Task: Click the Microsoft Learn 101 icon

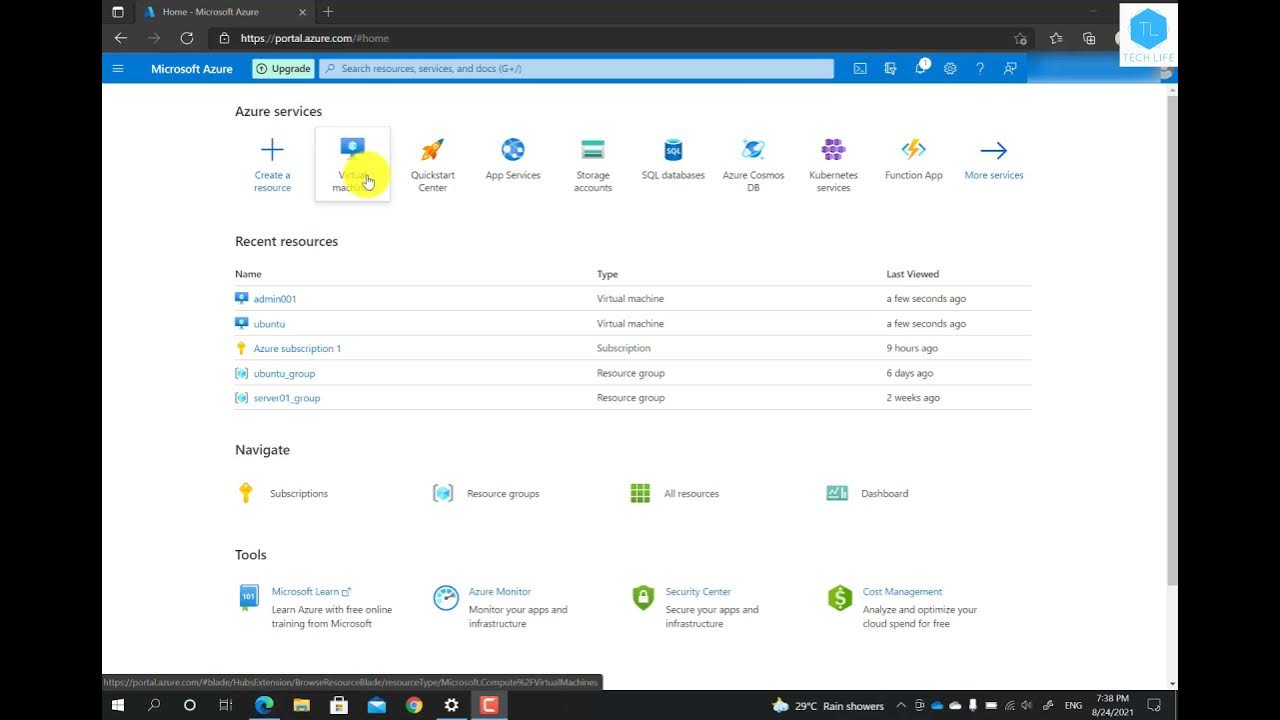Action: tap(249, 598)
